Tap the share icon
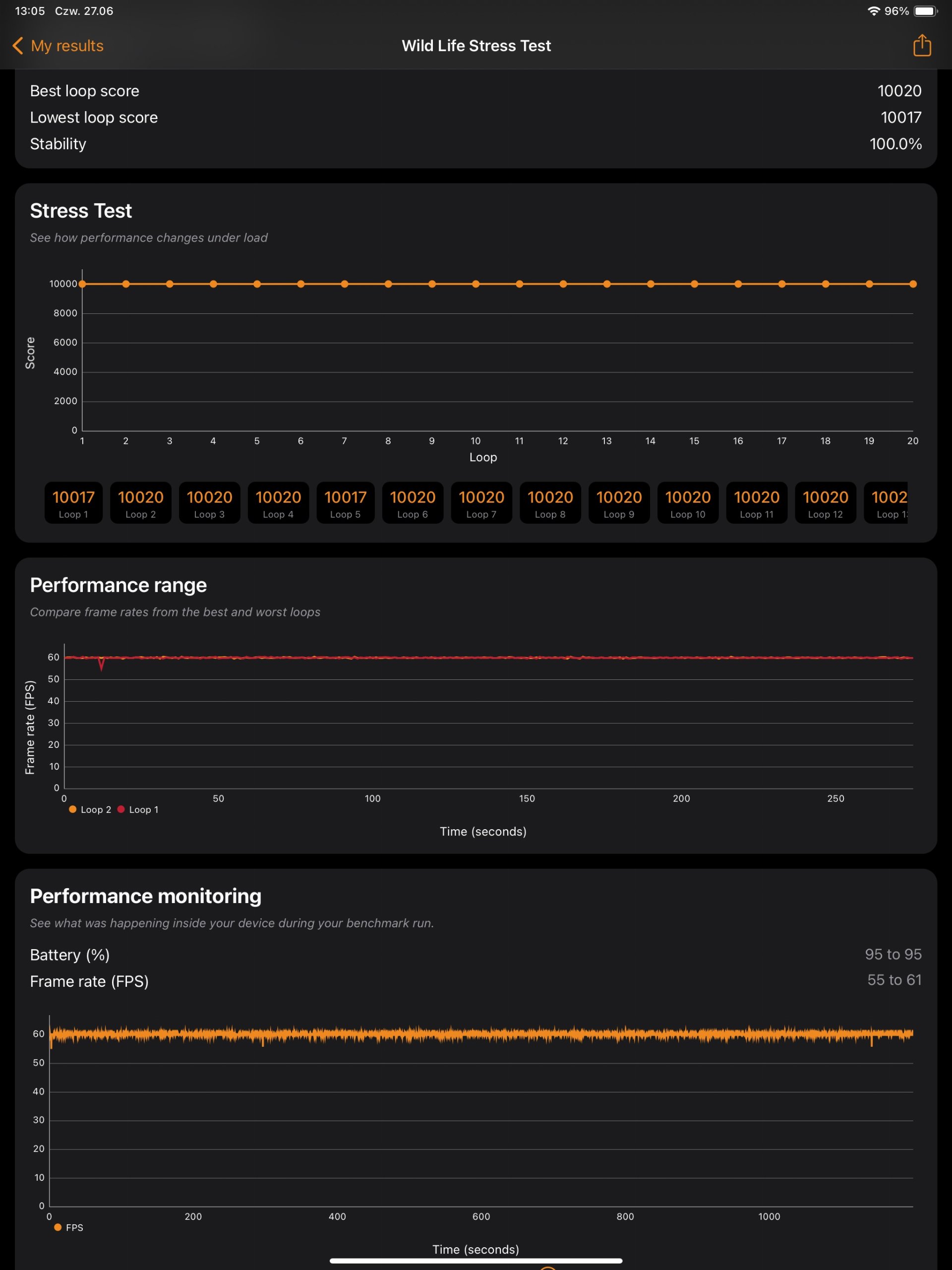Viewport: 952px width, 1270px height. pos(922,45)
